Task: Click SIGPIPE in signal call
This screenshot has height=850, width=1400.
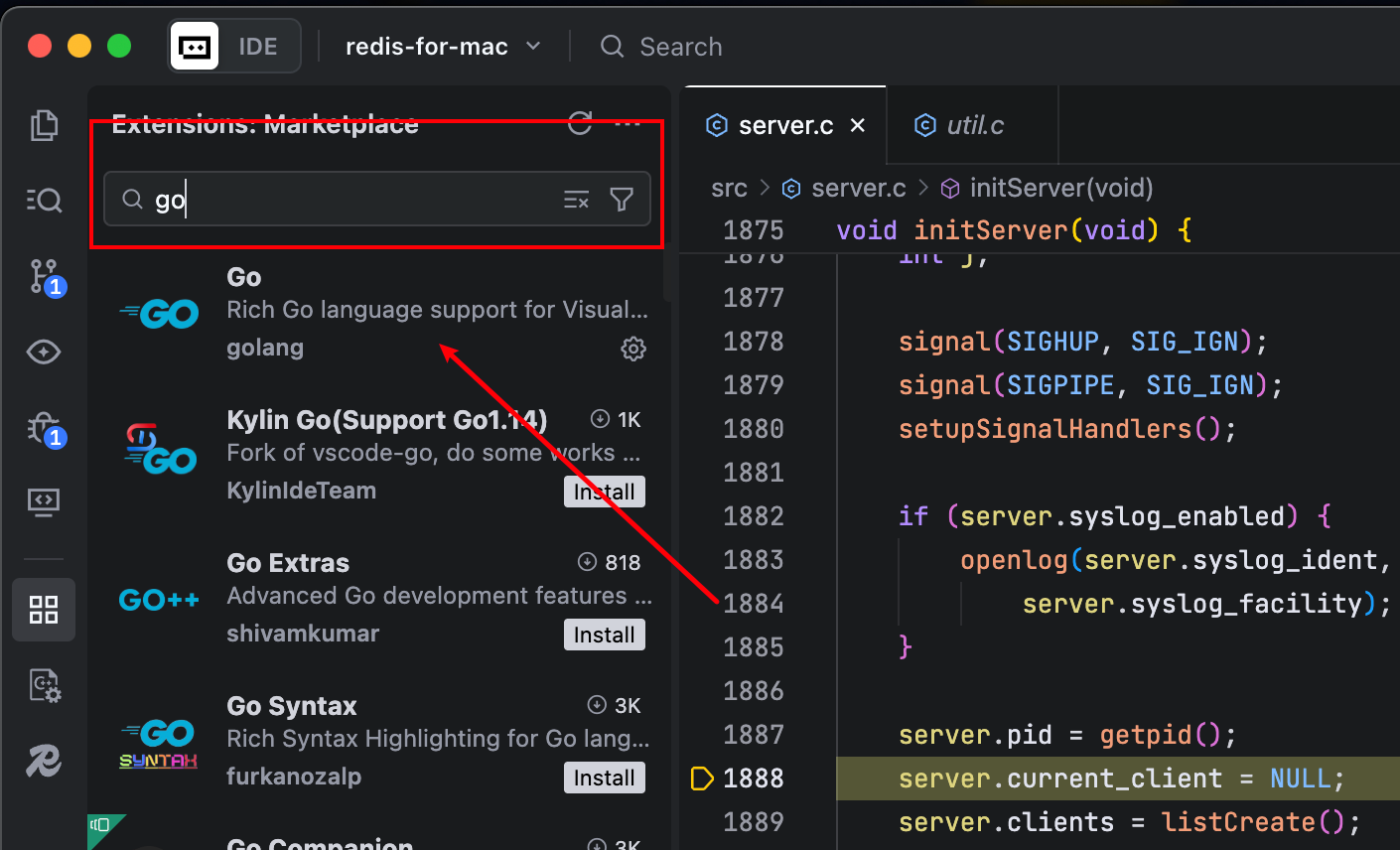Action: point(1060,385)
